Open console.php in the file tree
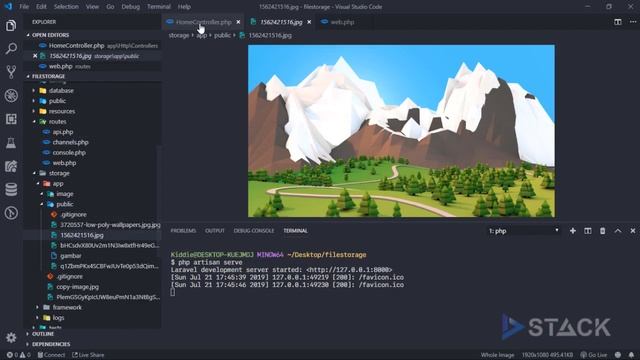640x360 pixels. (69, 153)
